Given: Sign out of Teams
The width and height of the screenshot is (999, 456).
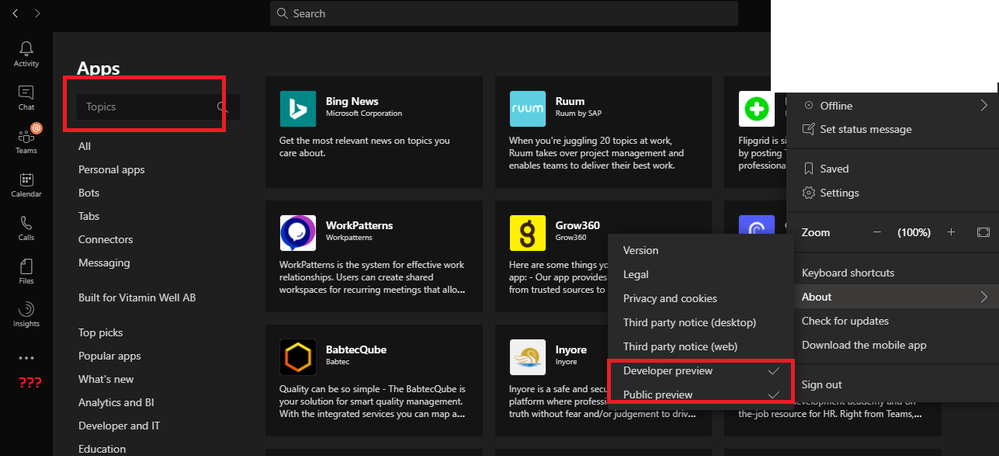Looking at the screenshot, I should click(x=893, y=385).
